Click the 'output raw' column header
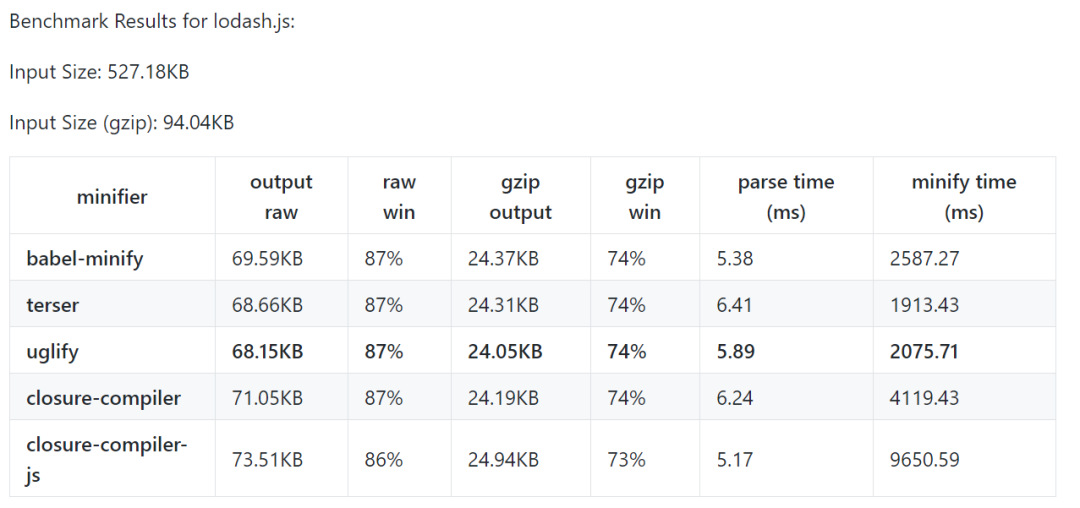Screen dimensions: 1080x508 point(281,197)
